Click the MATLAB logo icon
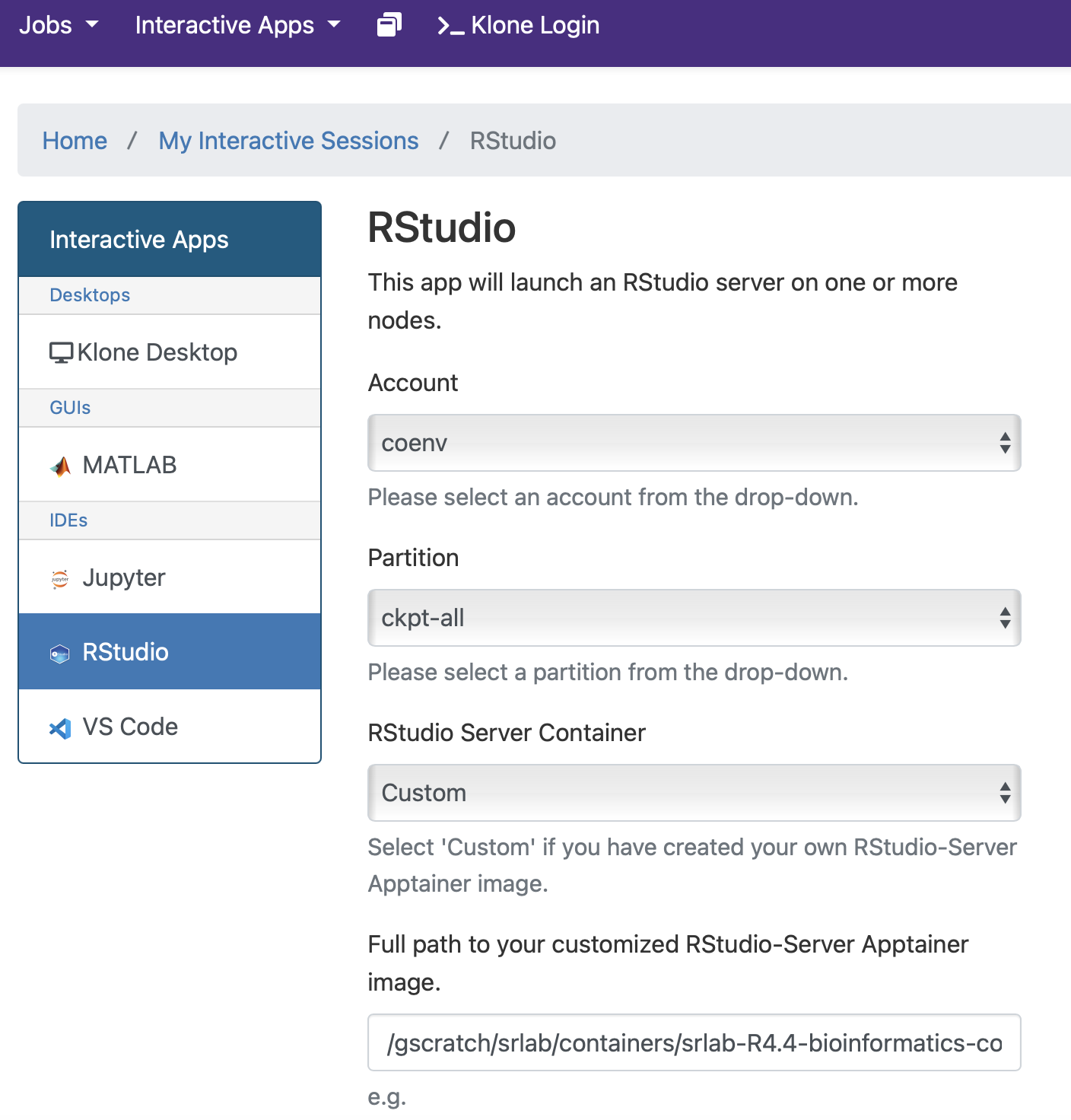This screenshot has height=1120, width=1071. click(60, 466)
